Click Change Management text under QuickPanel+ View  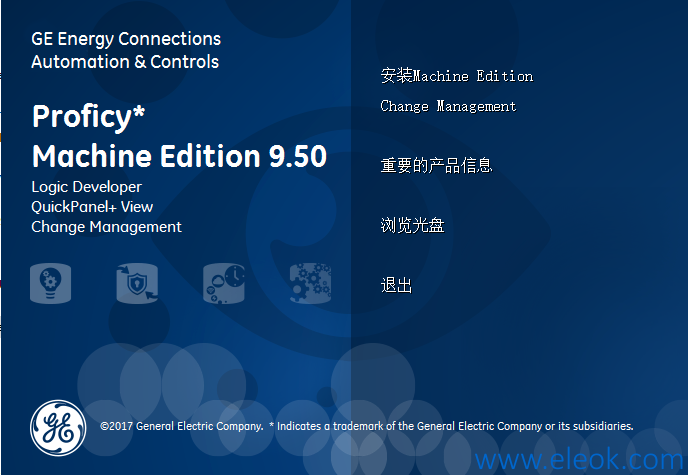coord(106,227)
